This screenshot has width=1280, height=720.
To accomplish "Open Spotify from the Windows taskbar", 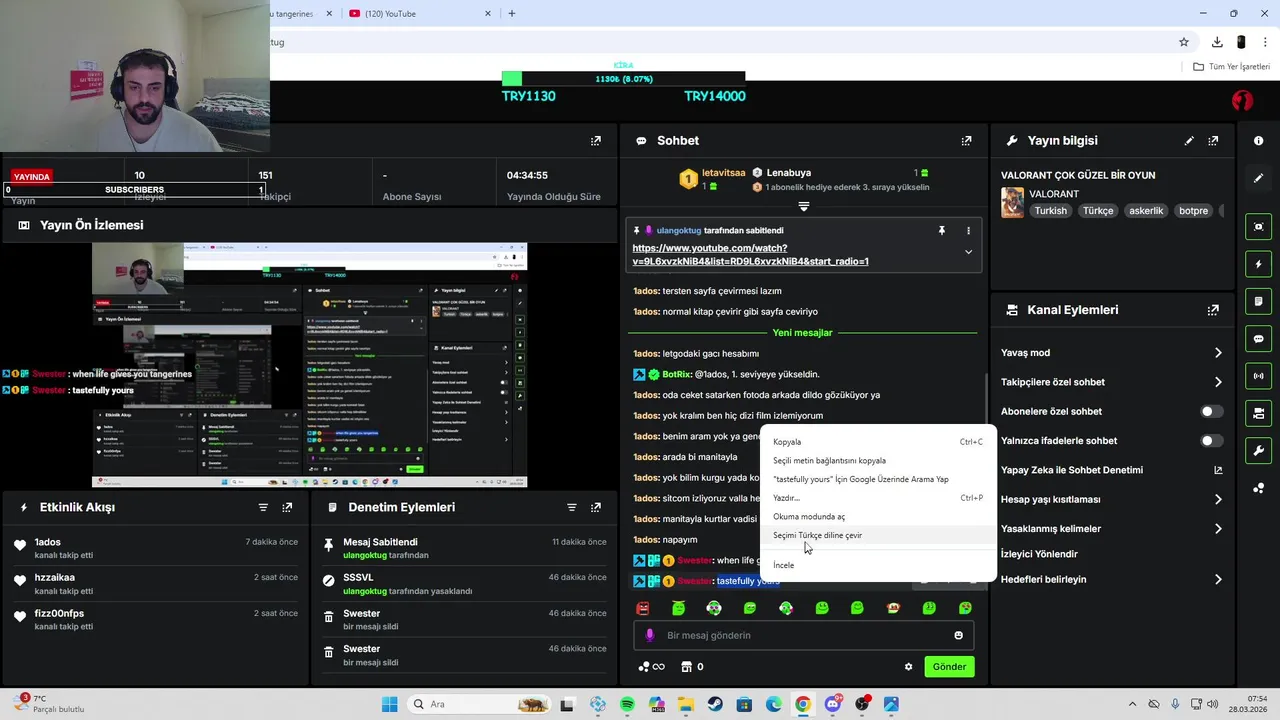I will point(627,704).
